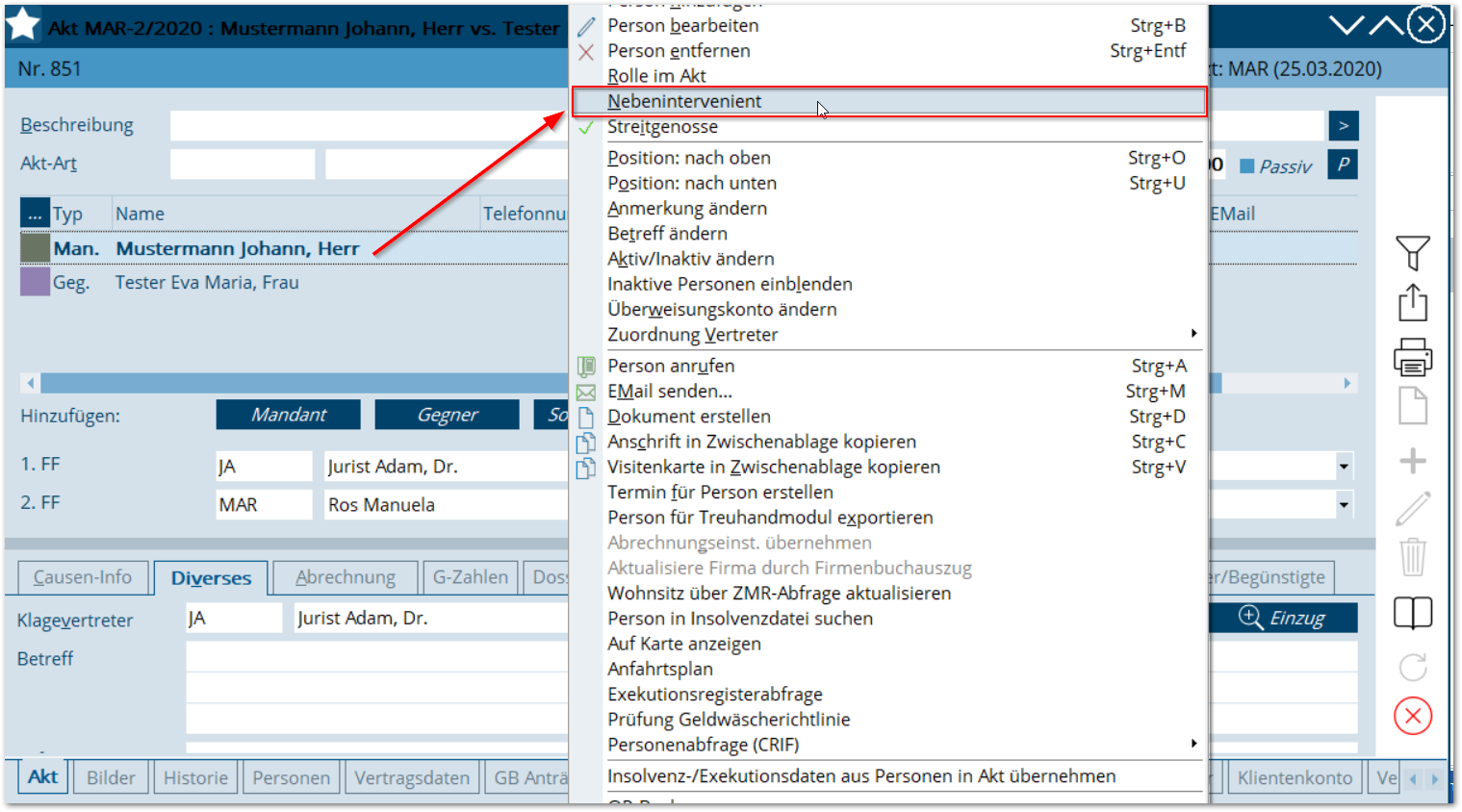Switch to Causen-Info tab
The image size is (1462, 812).
pos(83,577)
